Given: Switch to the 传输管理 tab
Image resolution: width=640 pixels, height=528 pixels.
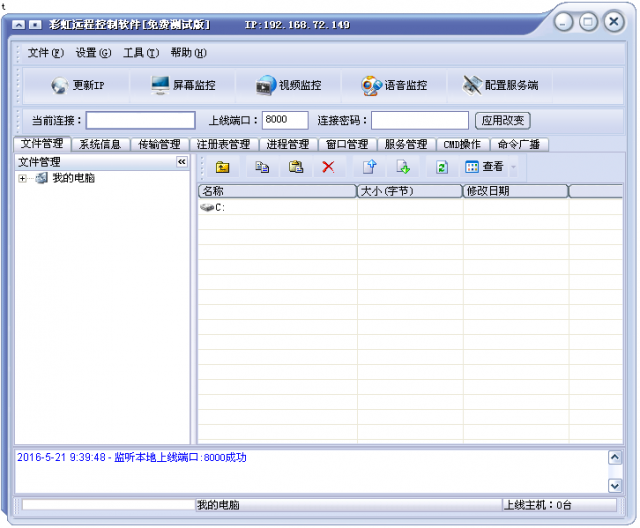Looking at the screenshot, I should (x=160, y=144).
